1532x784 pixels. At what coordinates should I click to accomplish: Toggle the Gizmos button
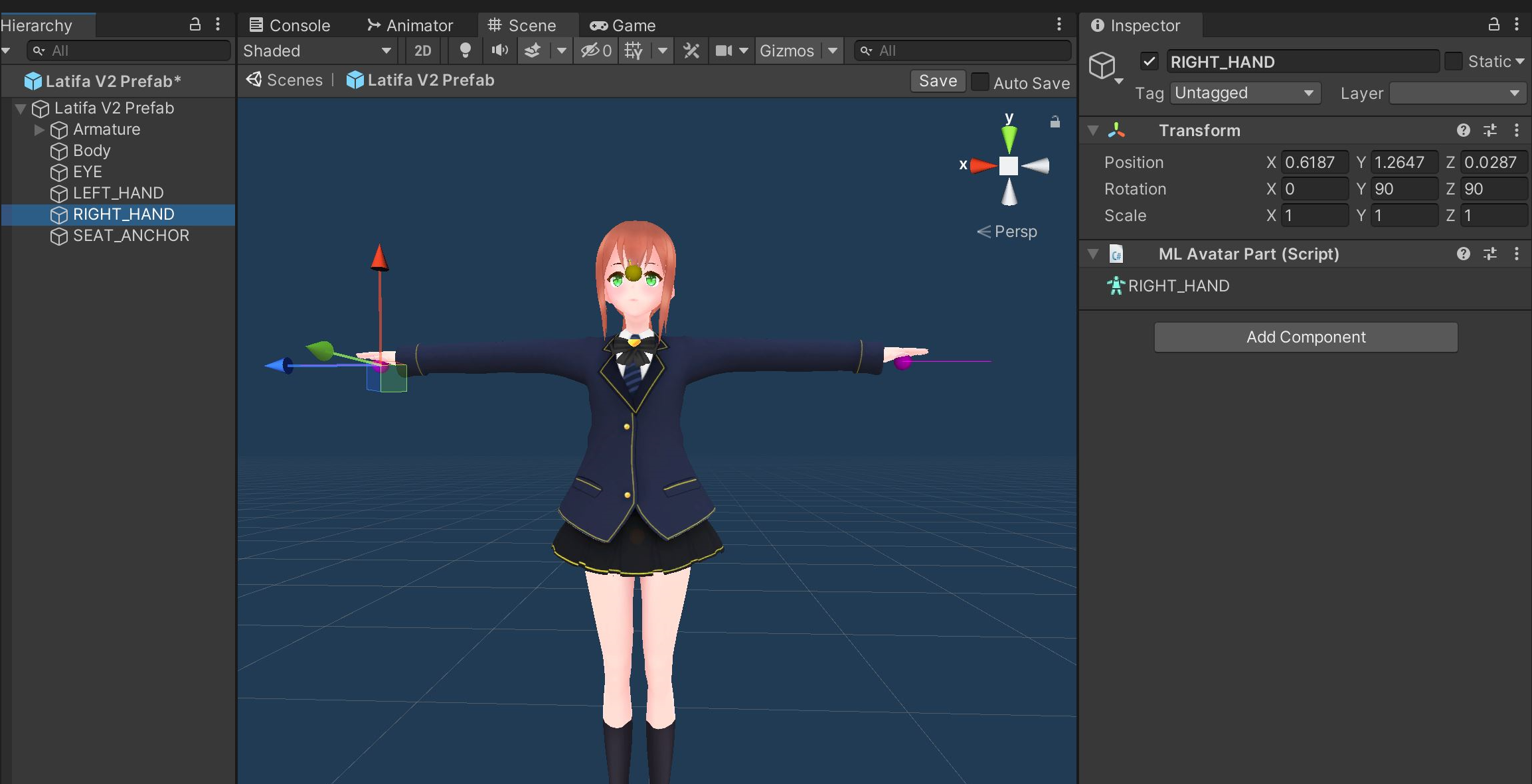[x=787, y=50]
